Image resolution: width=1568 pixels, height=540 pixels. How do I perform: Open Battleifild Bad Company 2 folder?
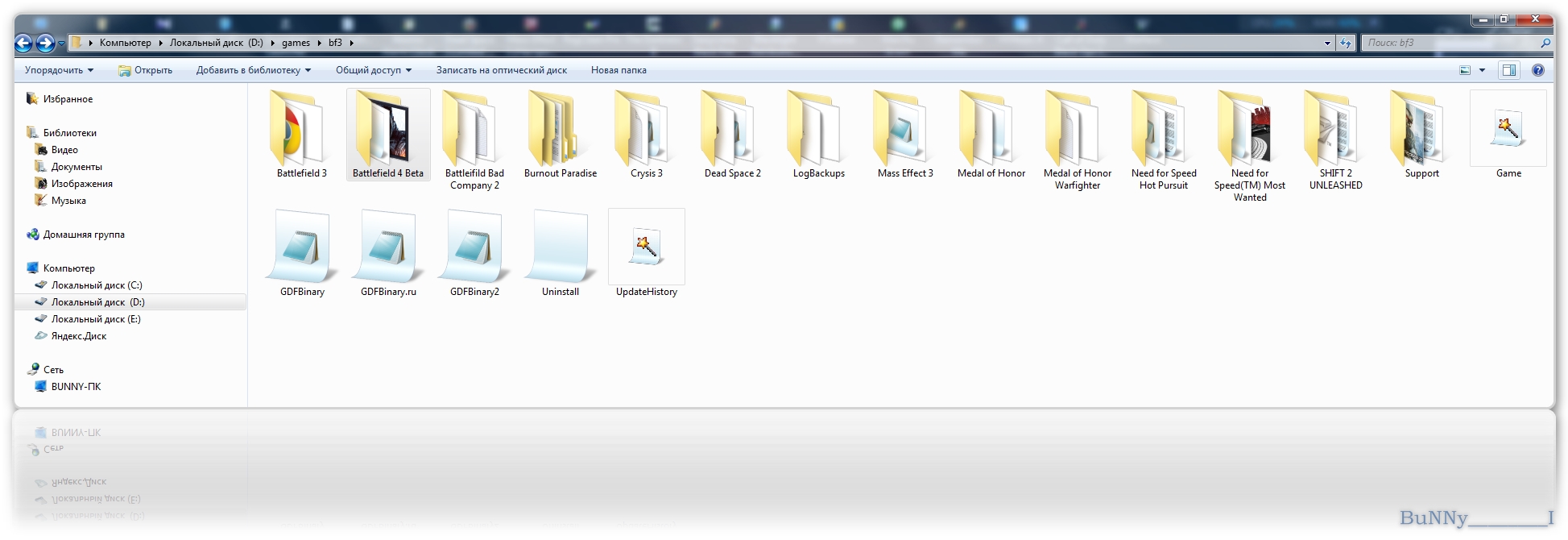click(x=474, y=140)
